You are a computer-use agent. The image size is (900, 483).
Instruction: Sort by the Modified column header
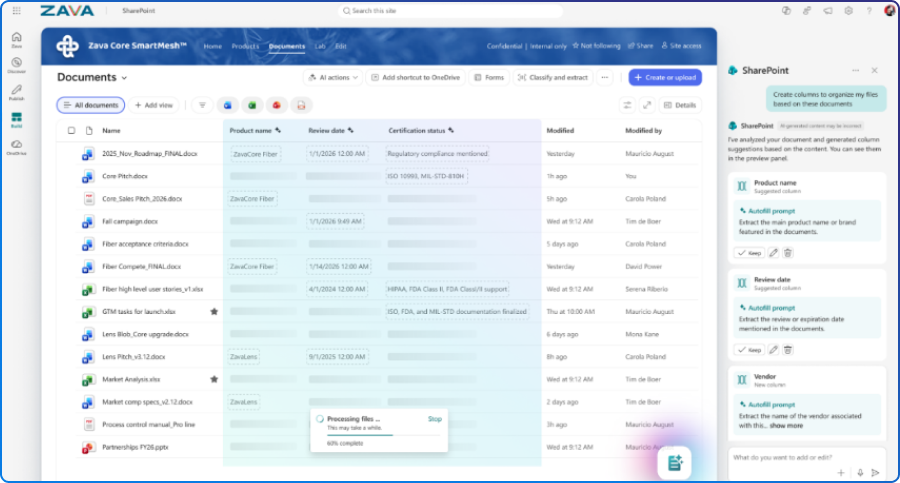(x=560, y=130)
